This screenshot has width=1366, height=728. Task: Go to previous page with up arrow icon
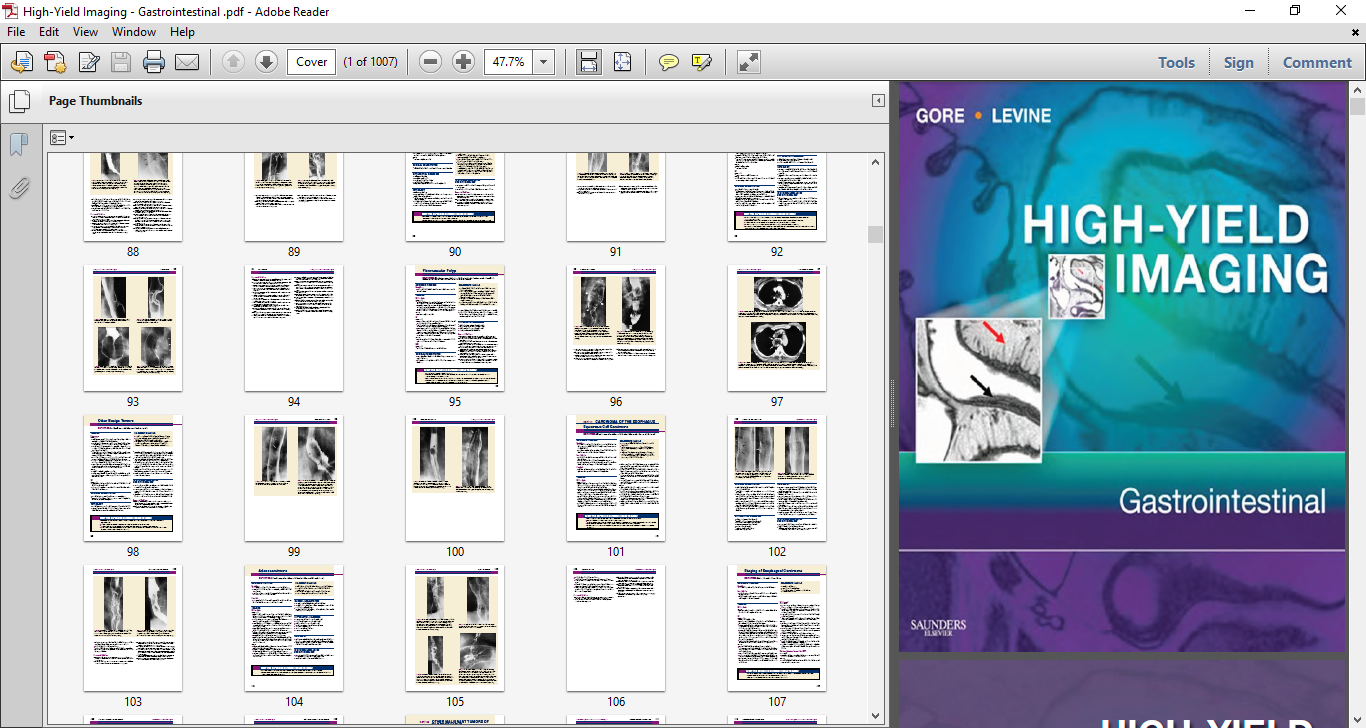tap(233, 62)
